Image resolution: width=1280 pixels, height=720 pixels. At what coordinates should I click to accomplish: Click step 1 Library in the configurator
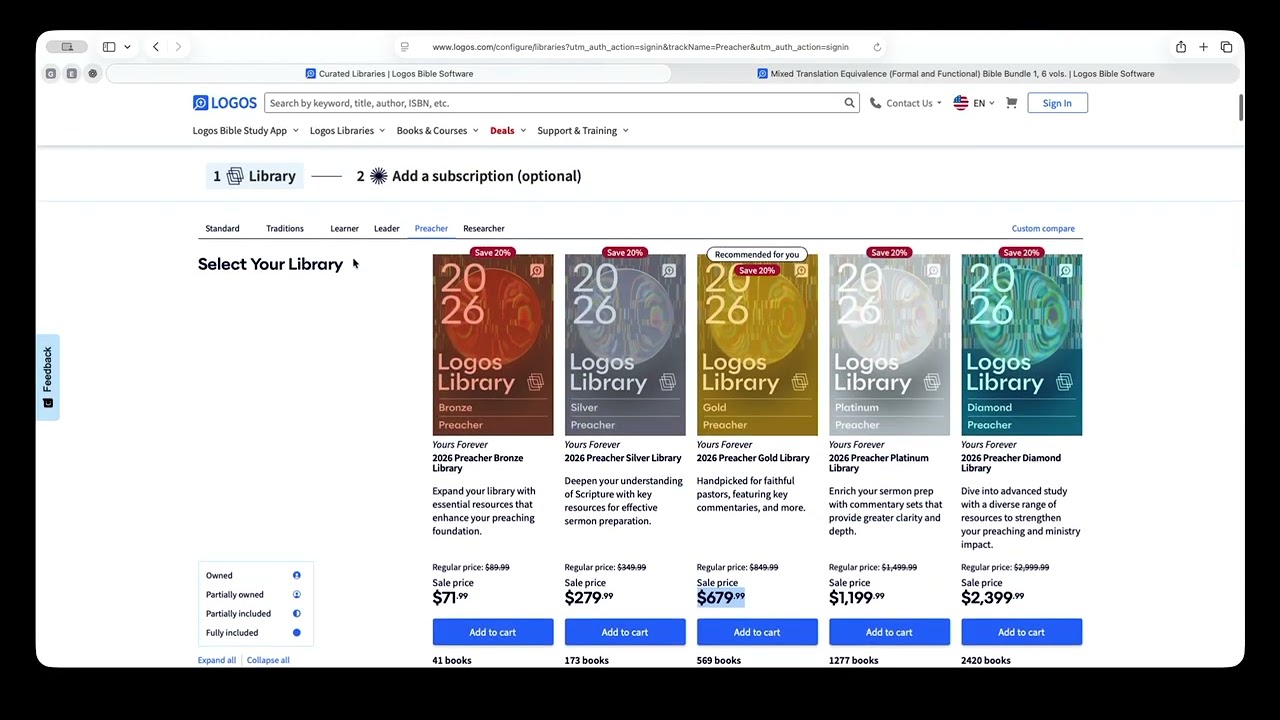pyautogui.click(x=254, y=176)
